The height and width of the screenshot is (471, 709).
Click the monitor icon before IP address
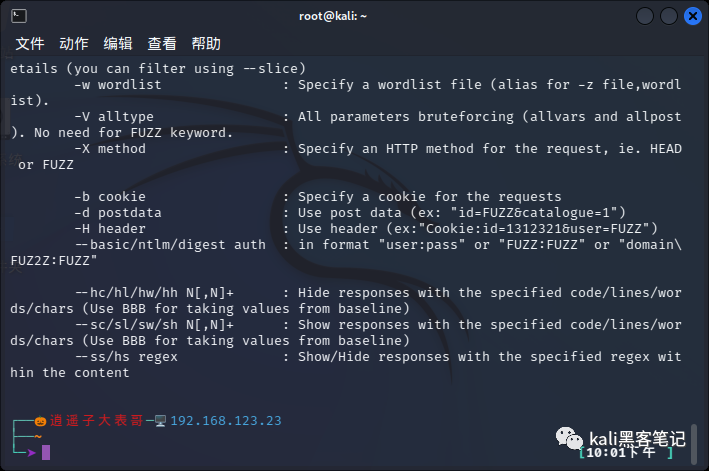click(160, 421)
